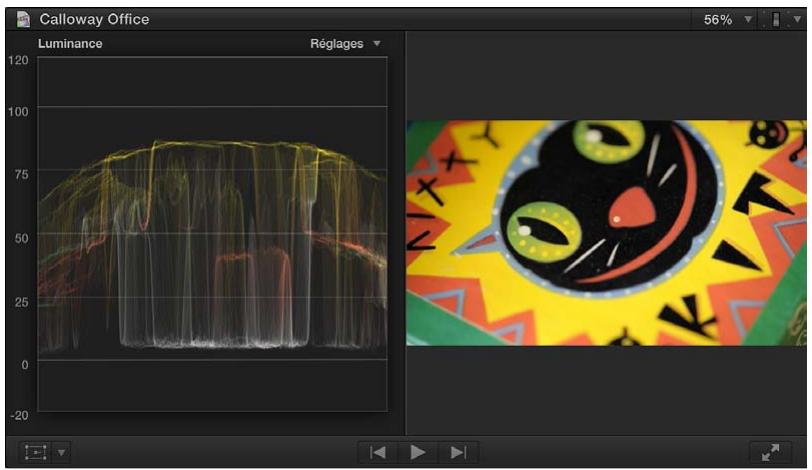Click the 75 scale label

pyautogui.click(x=21, y=174)
